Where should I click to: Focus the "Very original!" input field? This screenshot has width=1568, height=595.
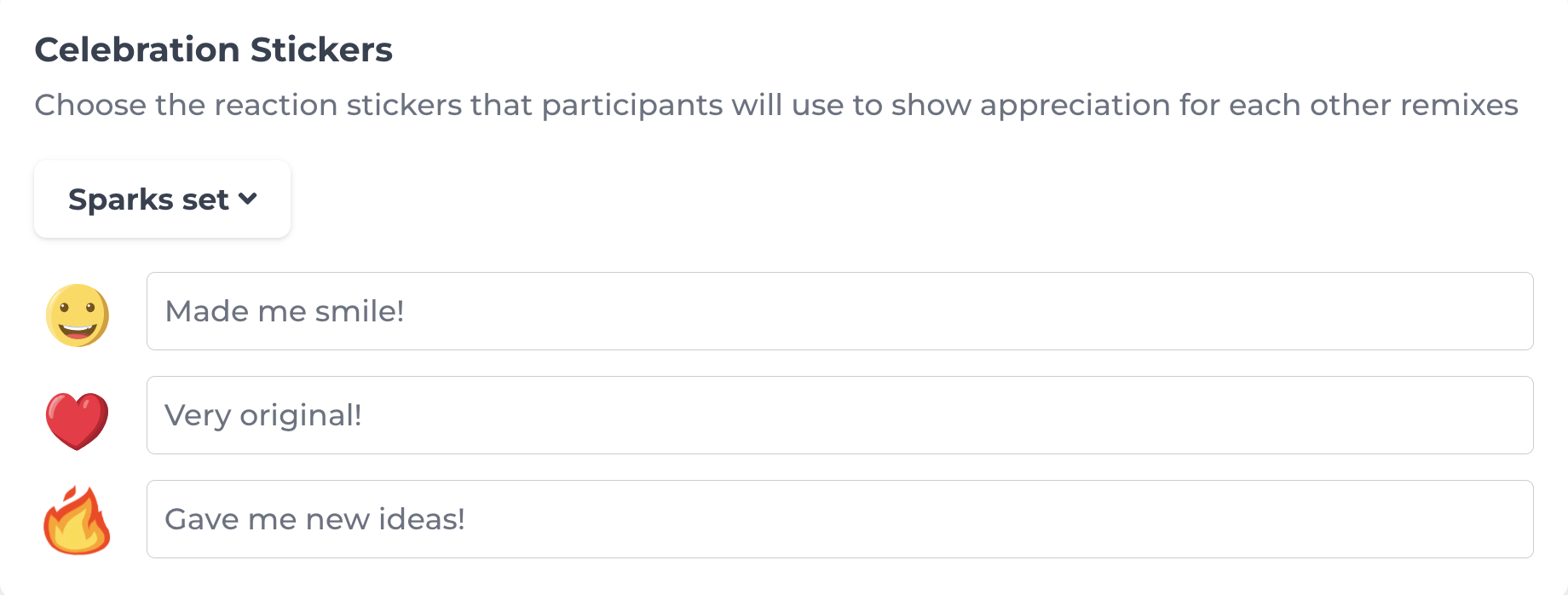click(x=839, y=415)
